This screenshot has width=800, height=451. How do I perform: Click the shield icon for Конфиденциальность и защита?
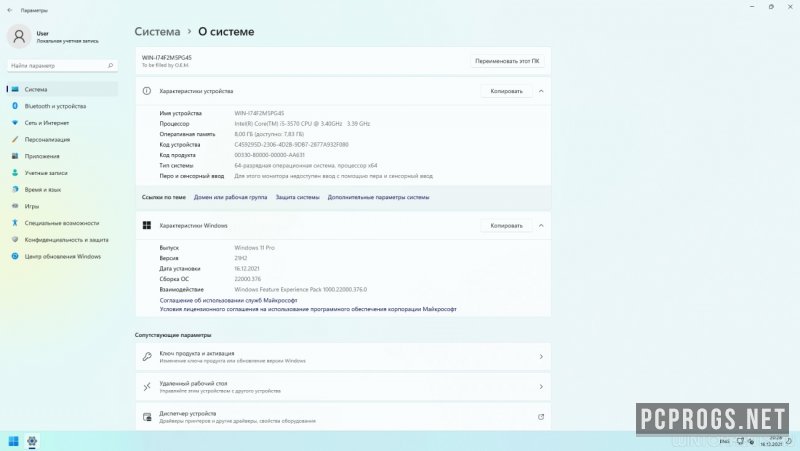[15, 239]
